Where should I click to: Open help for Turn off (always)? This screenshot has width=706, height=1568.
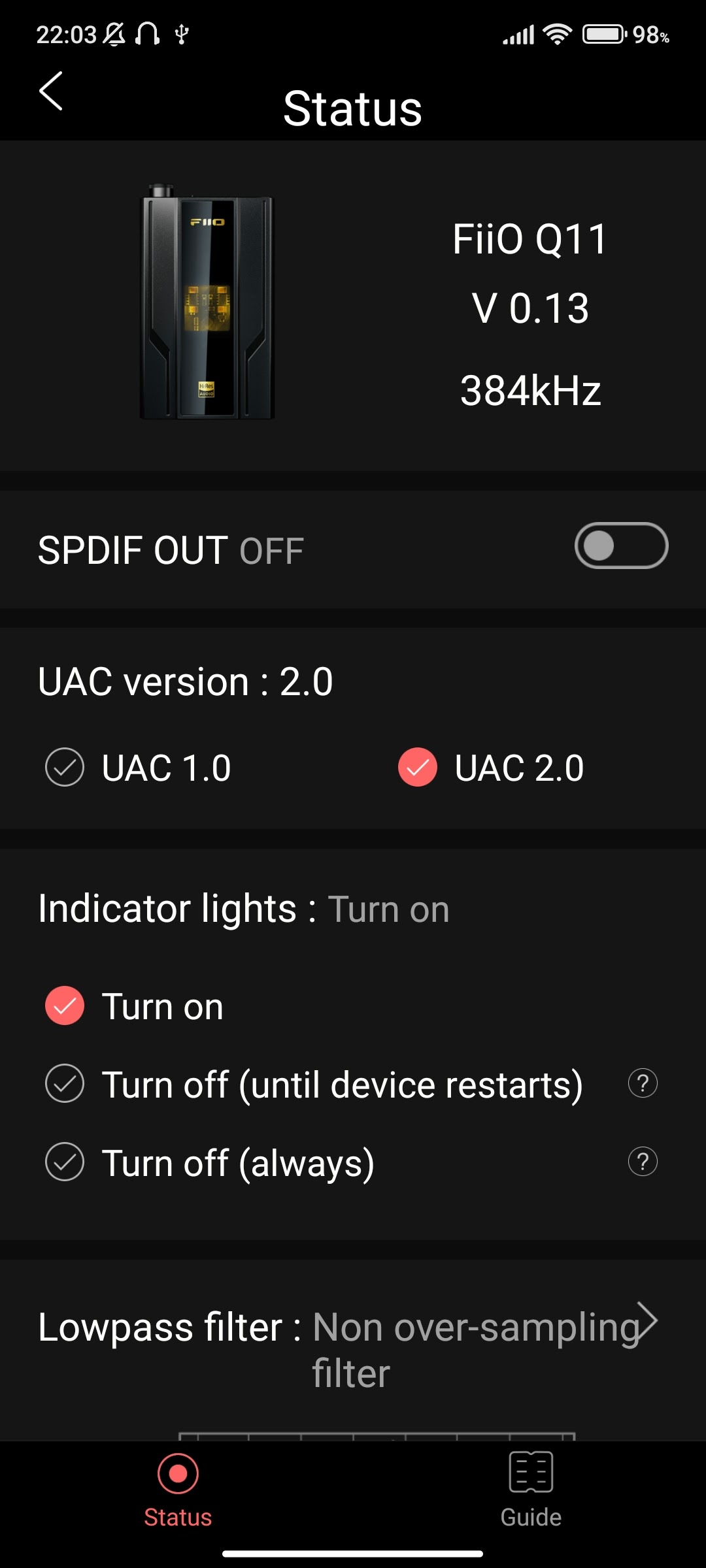(x=643, y=1162)
